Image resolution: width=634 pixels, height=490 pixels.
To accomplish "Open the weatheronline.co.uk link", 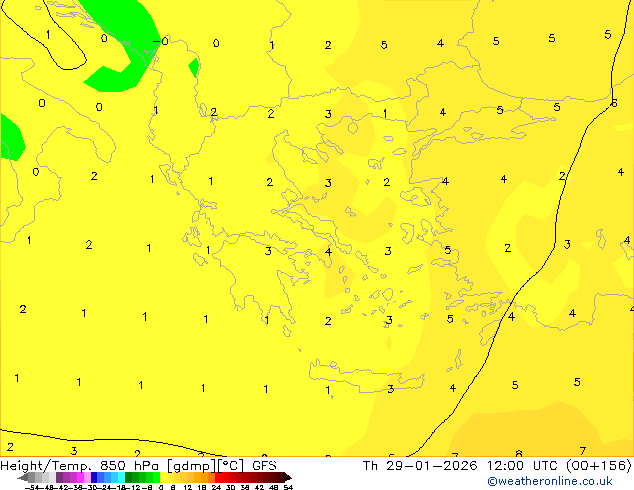I will pyautogui.click(x=550, y=481).
